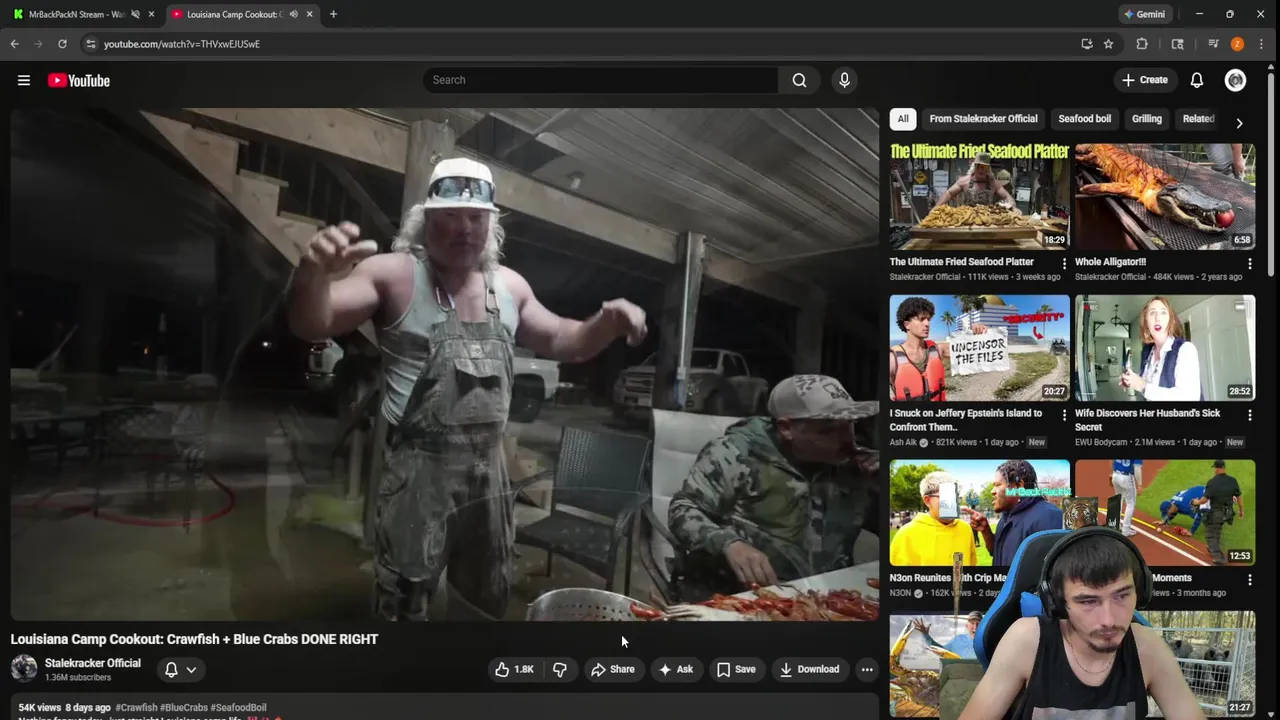
Task: Click the Ask button
Action: pos(675,669)
